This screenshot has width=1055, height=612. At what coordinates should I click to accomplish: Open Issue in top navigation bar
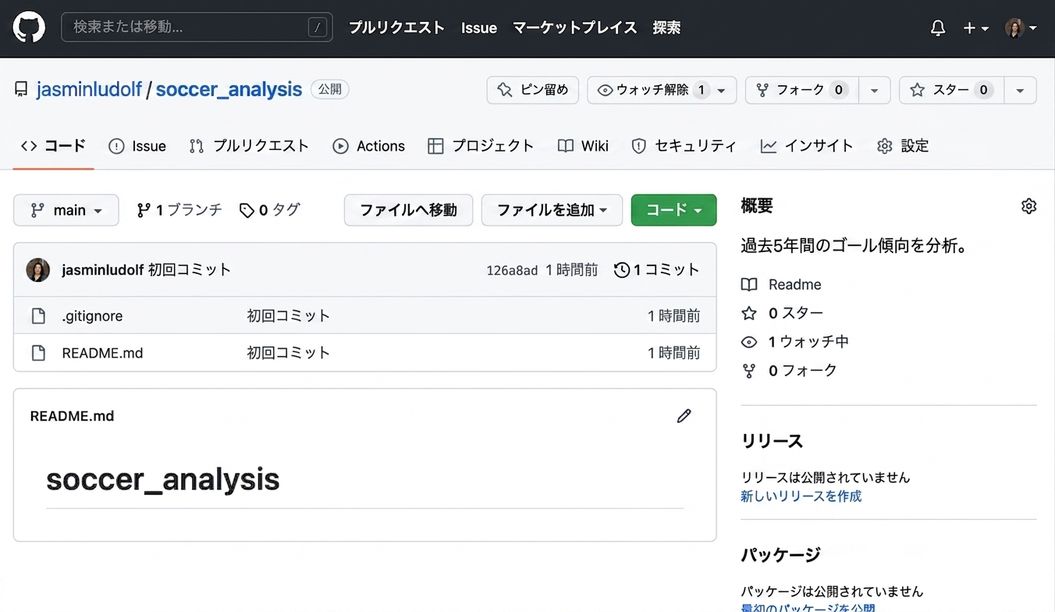point(478,28)
